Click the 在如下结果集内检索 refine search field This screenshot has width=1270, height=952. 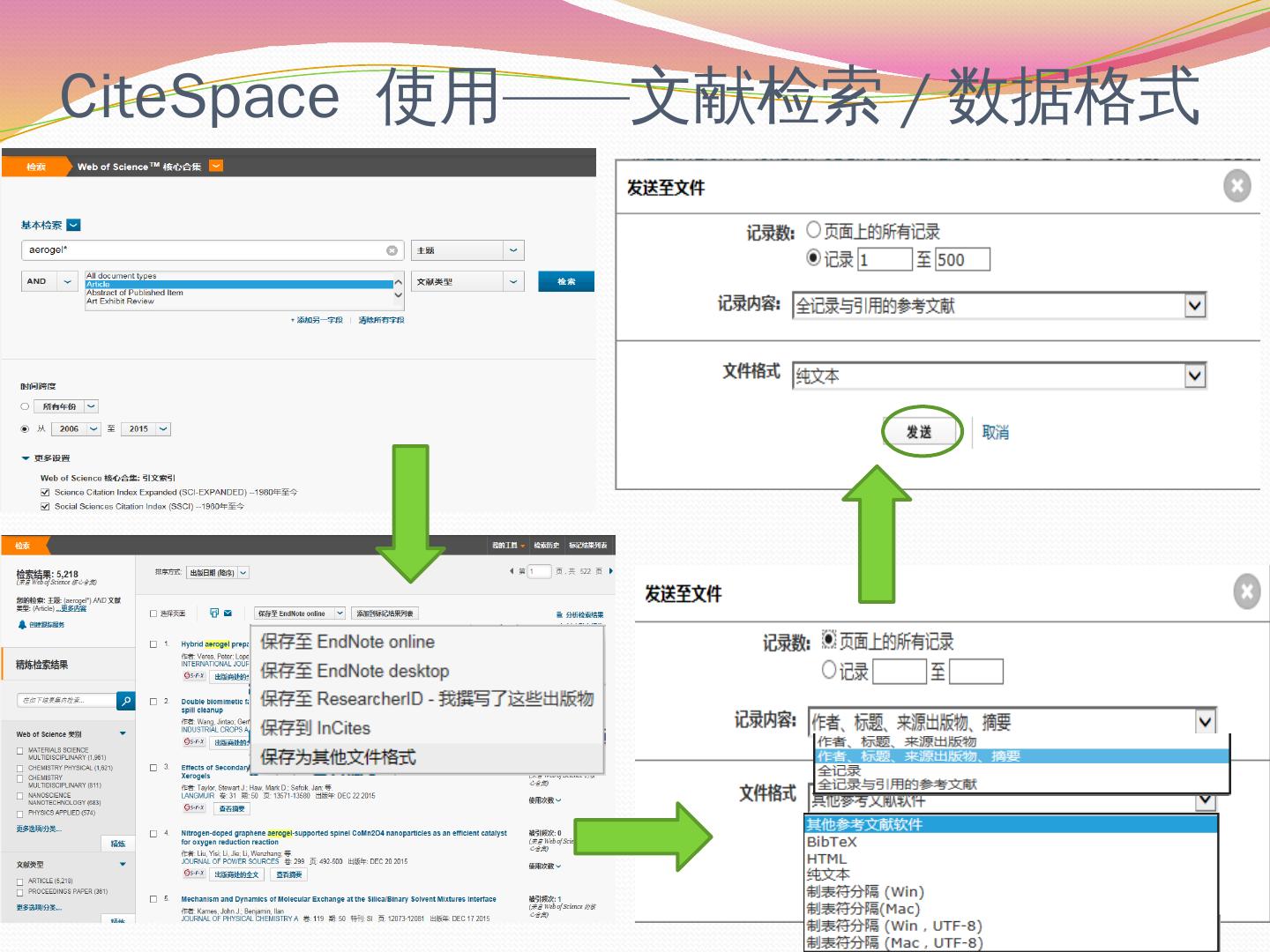67,701
